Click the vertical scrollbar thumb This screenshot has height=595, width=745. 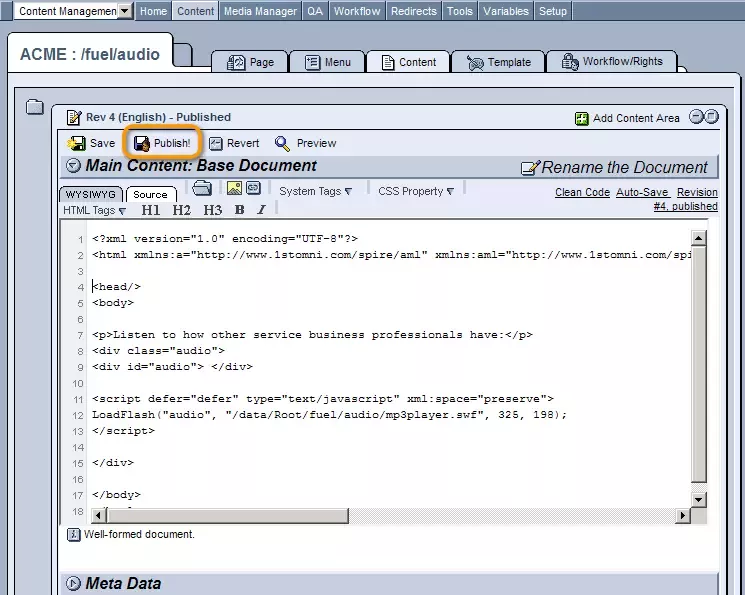pos(698,364)
